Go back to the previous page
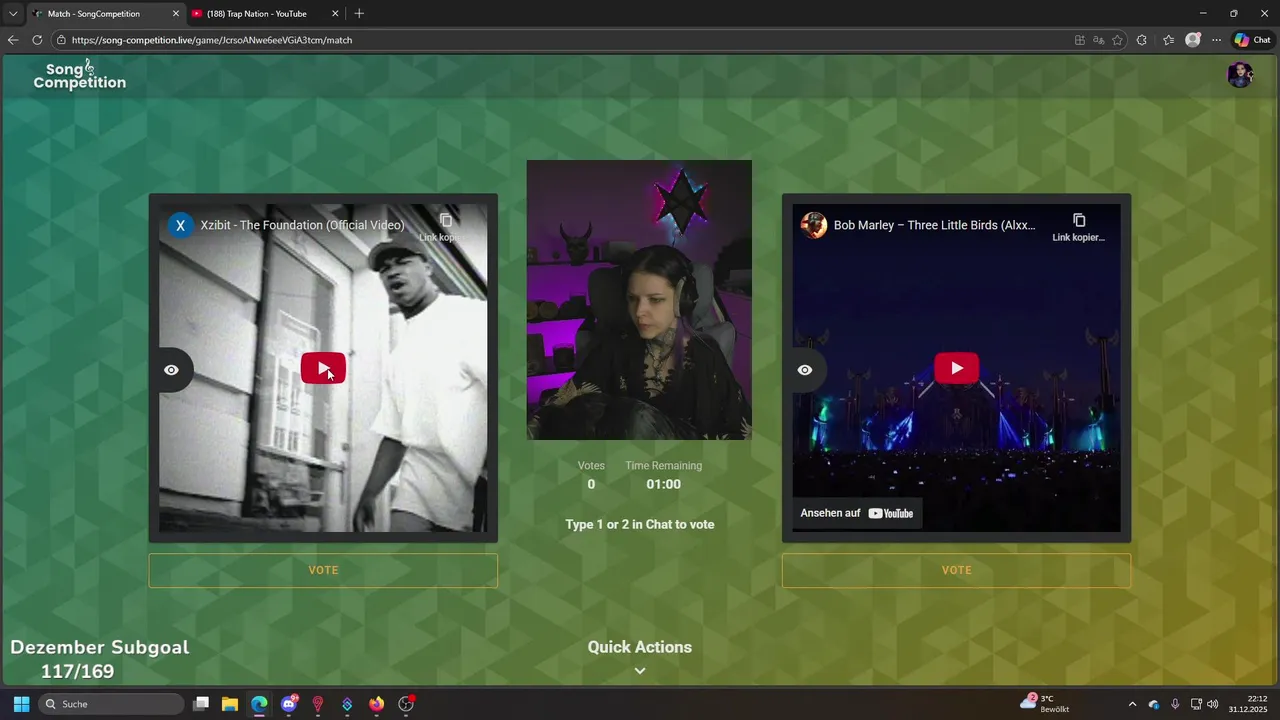The width and height of the screenshot is (1280, 720). 13,40
